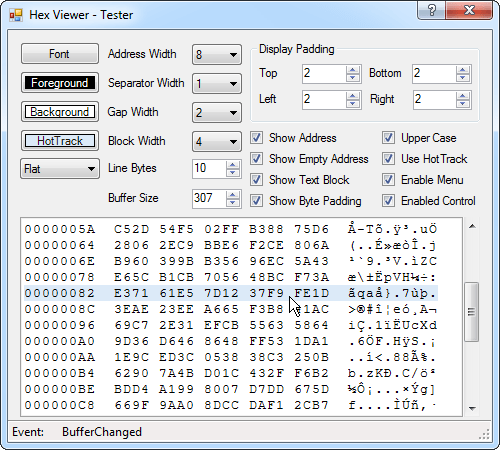Click the hex view scrollbar up arrow
The image size is (500, 450).
pyautogui.click(x=472, y=227)
